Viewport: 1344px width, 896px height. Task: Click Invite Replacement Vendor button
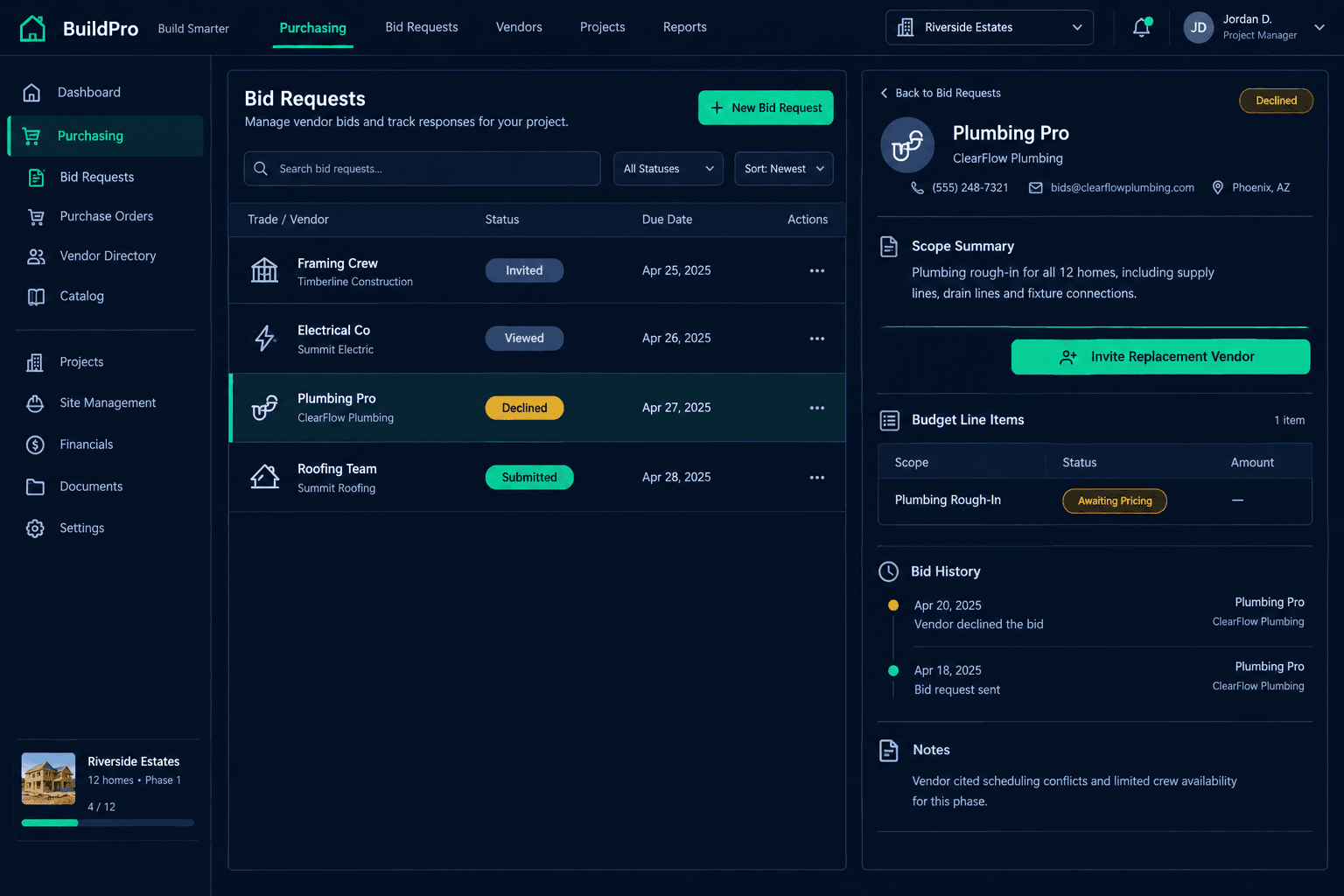(1160, 357)
